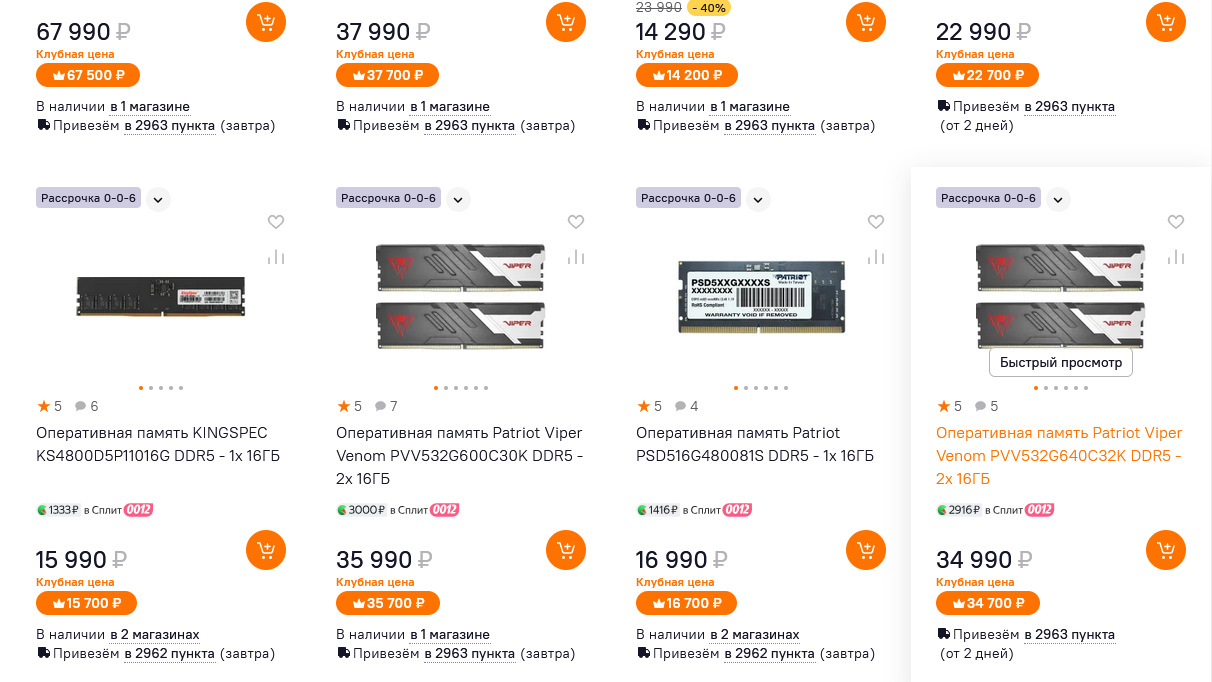Click cart icon next to 14 290 ₽ price

click(x=866, y=22)
